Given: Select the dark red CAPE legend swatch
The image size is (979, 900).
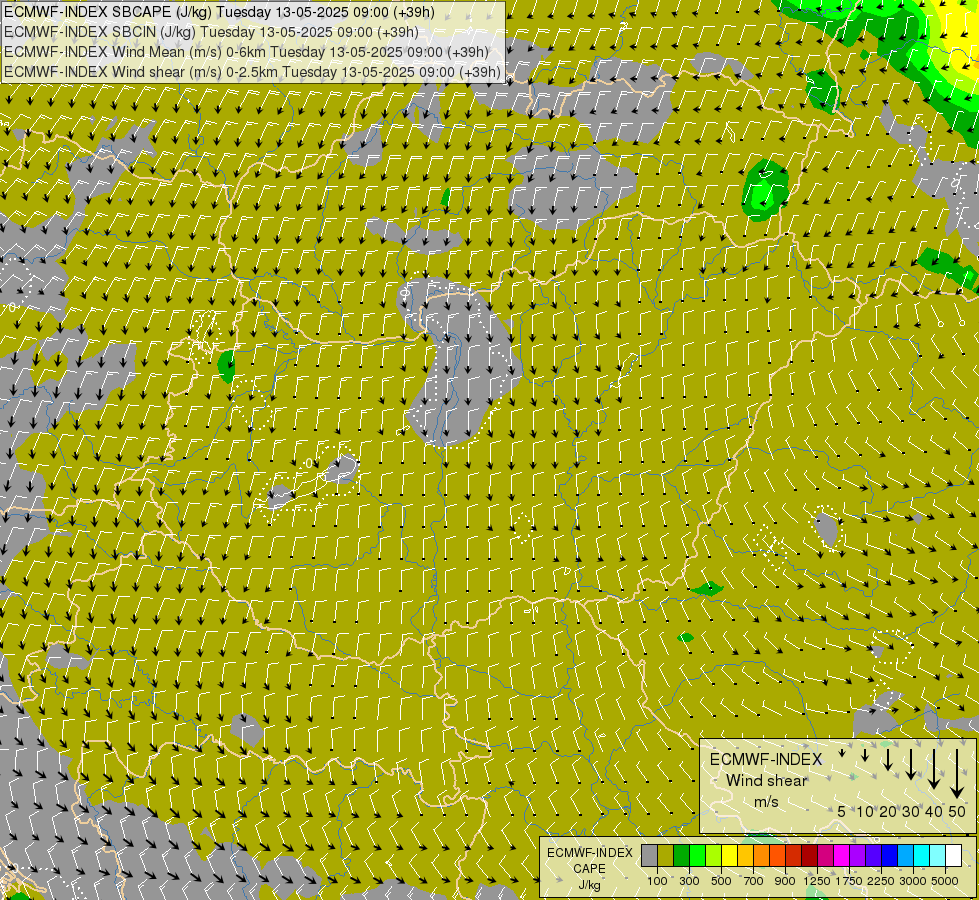Looking at the screenshot, I should (x=810, y=856).
